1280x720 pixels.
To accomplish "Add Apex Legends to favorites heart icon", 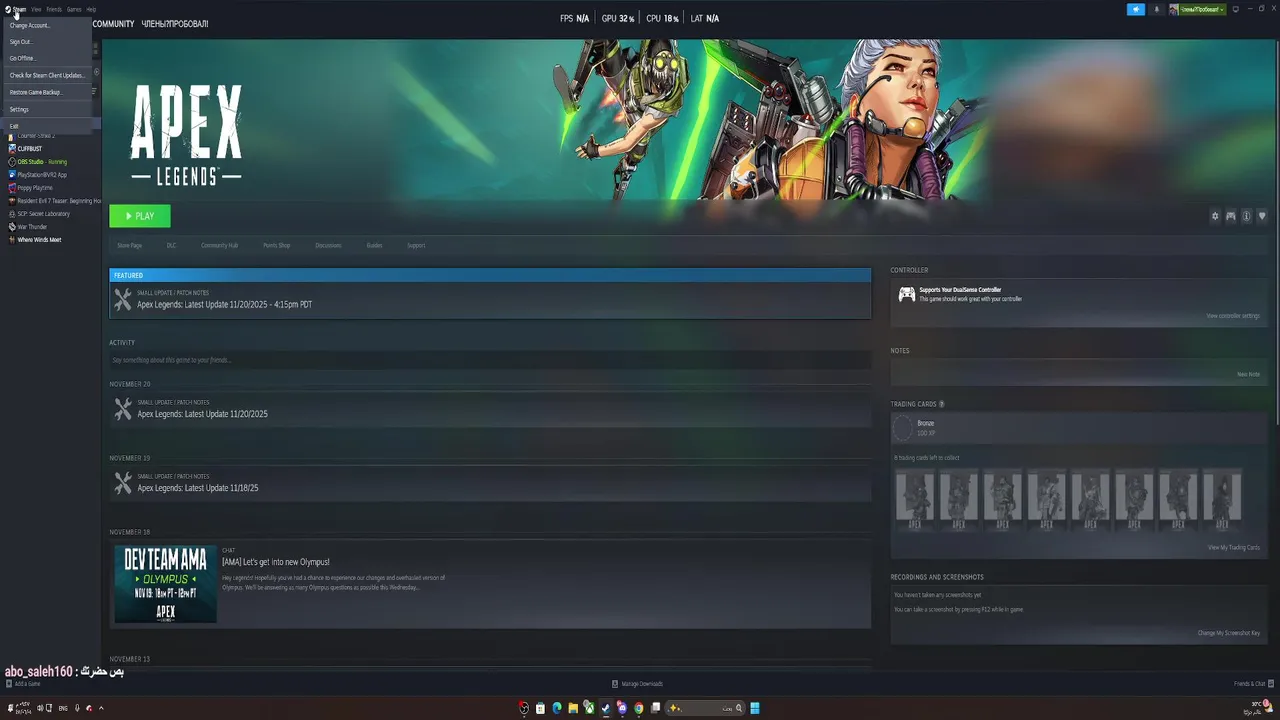I will [1262, 216].
